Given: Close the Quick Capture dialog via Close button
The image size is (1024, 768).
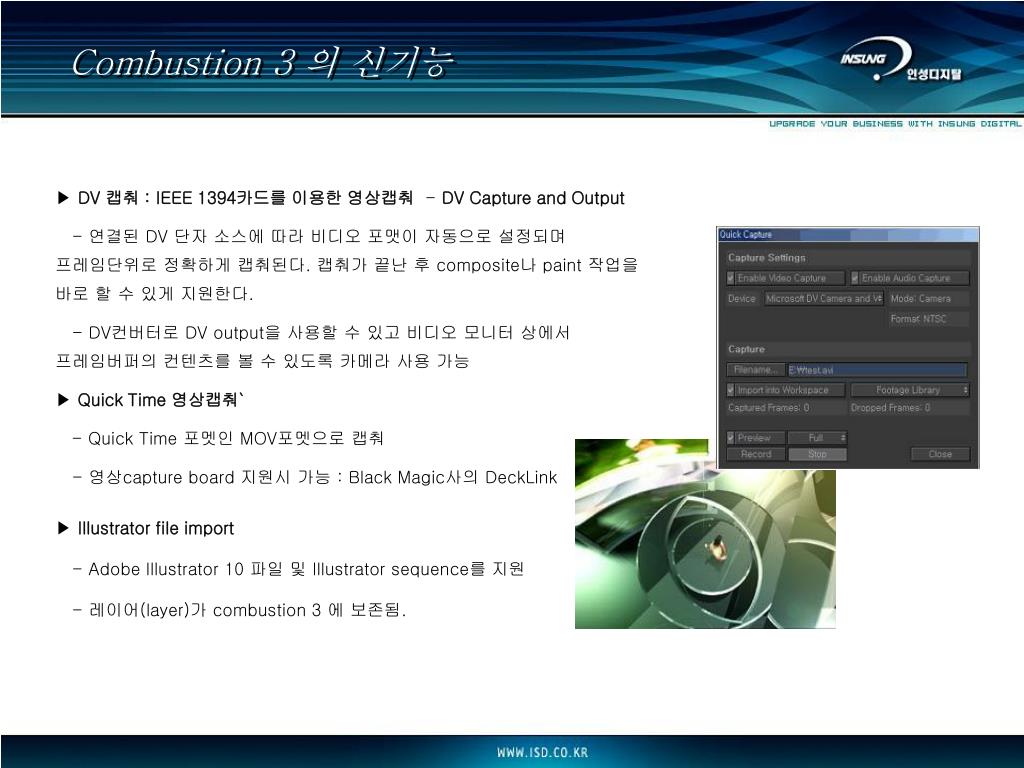Looking at the screenshot, I should [940, 454].
